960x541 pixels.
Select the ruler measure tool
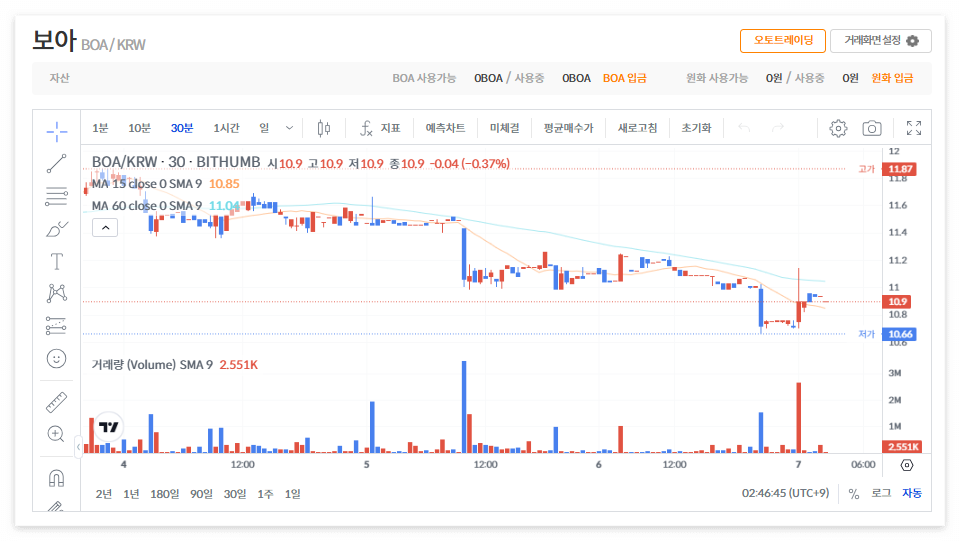coord(56,402)
